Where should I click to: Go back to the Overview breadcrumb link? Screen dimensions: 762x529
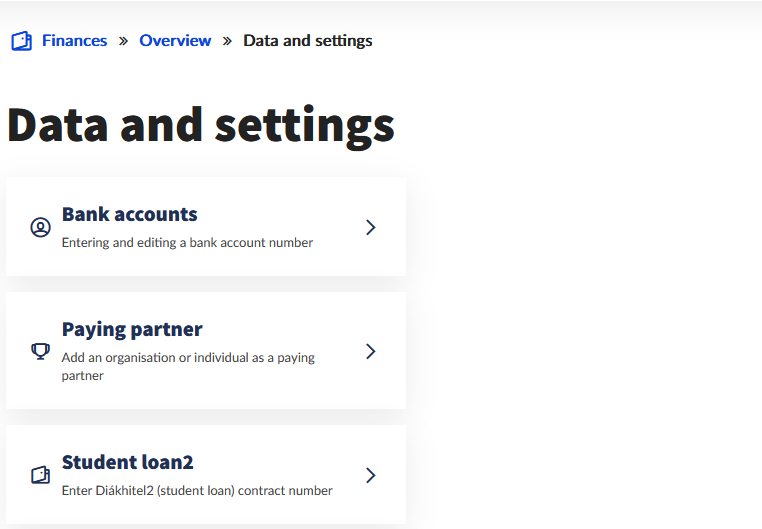point(175,41)
